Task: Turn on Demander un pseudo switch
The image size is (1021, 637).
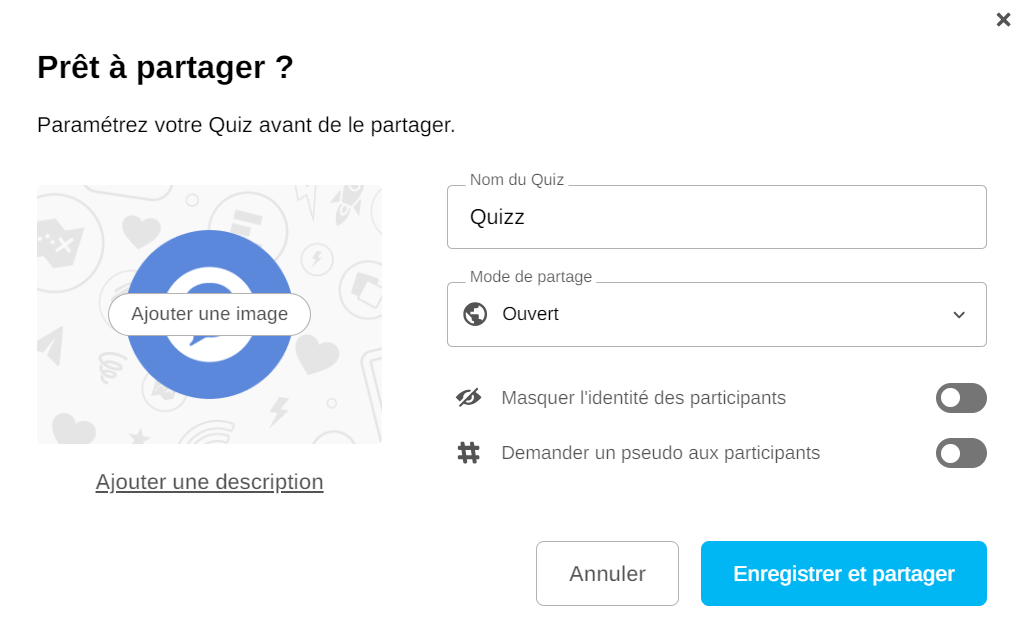Action: tap(961, 453)
